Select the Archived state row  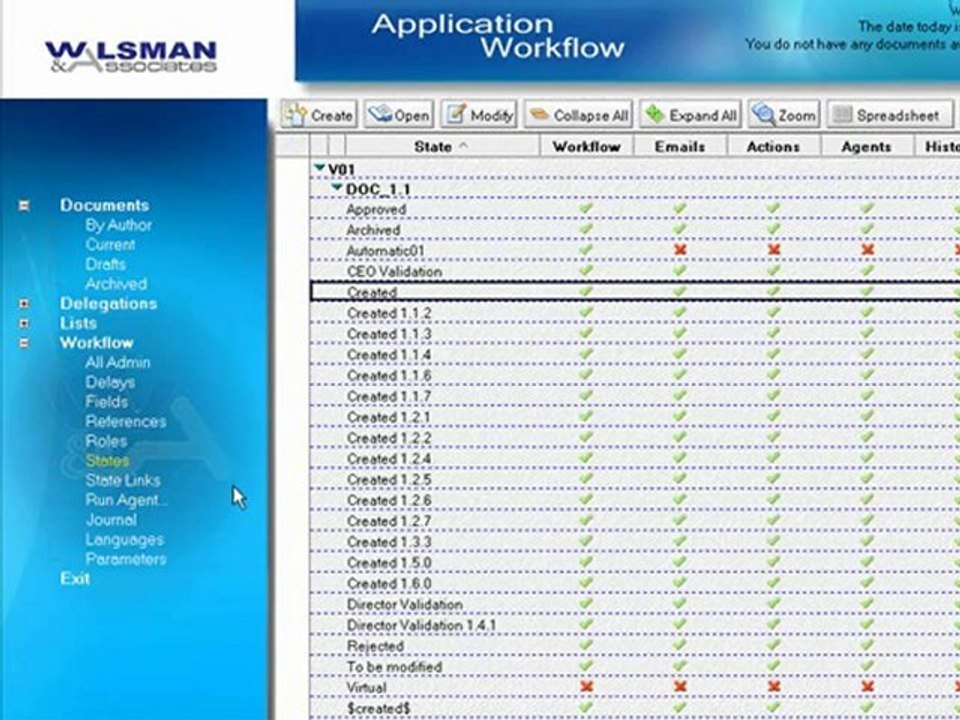tap(635, 230)
